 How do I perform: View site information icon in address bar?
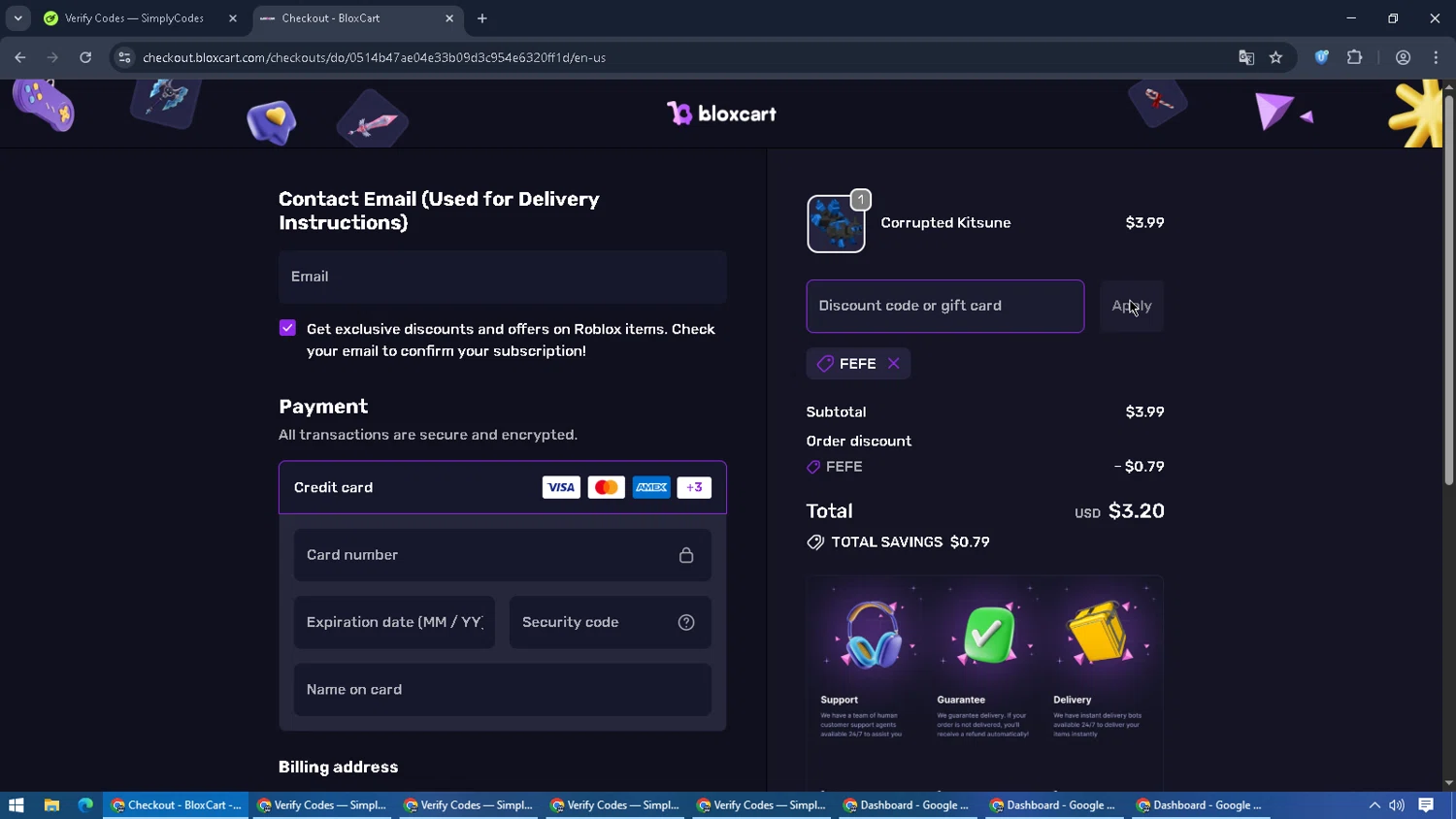[124, 57]
